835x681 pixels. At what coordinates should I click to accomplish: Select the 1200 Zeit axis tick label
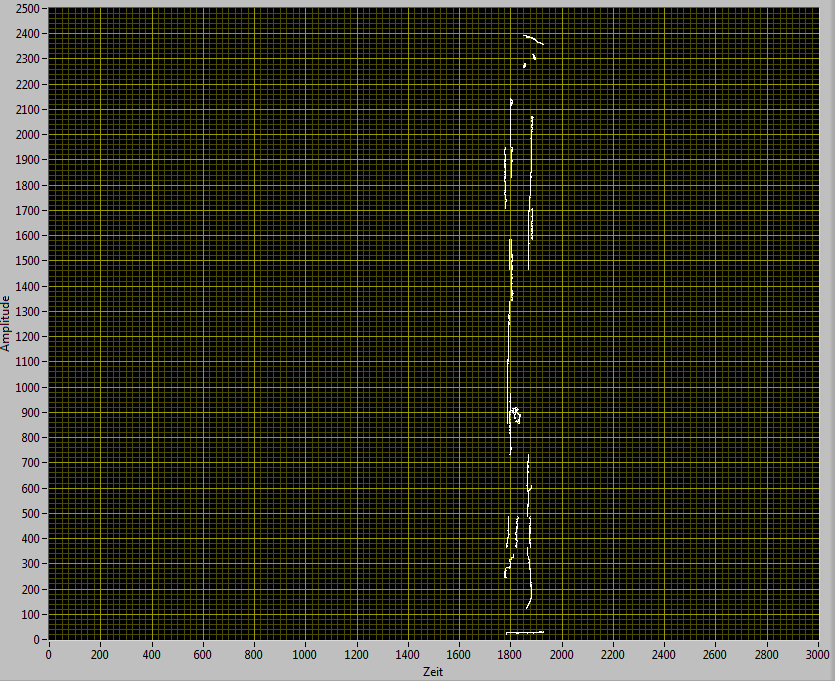(356, 655)
